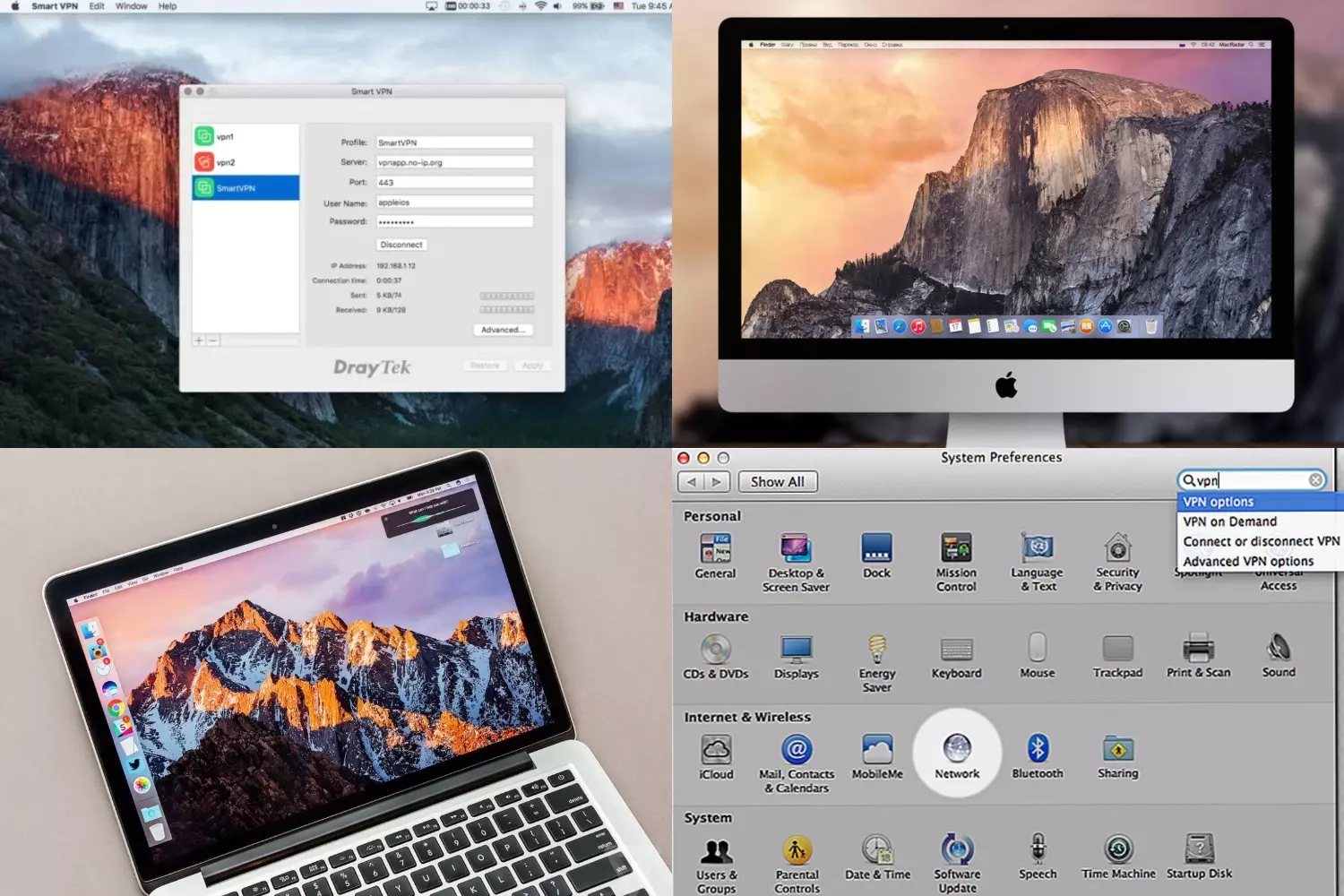Open the Sharing preference pane
The image size is (1344, 896).
[x=1117, y=749]
